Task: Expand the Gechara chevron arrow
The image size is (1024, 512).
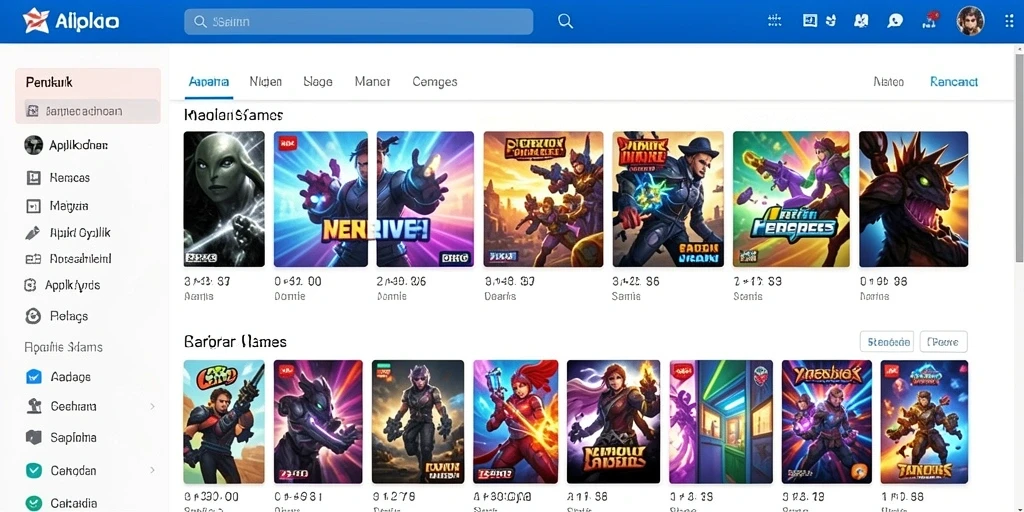Action: [152, 406]
